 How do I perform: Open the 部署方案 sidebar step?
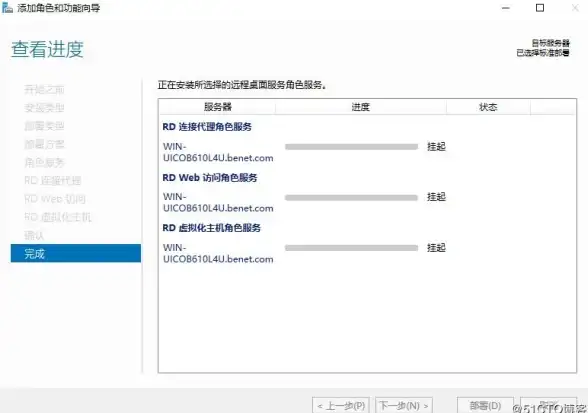[44, 144]
